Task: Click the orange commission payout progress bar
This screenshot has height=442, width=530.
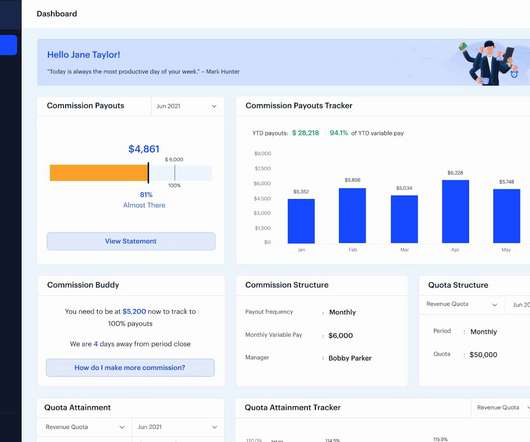Action: click(x=99, y=173)
